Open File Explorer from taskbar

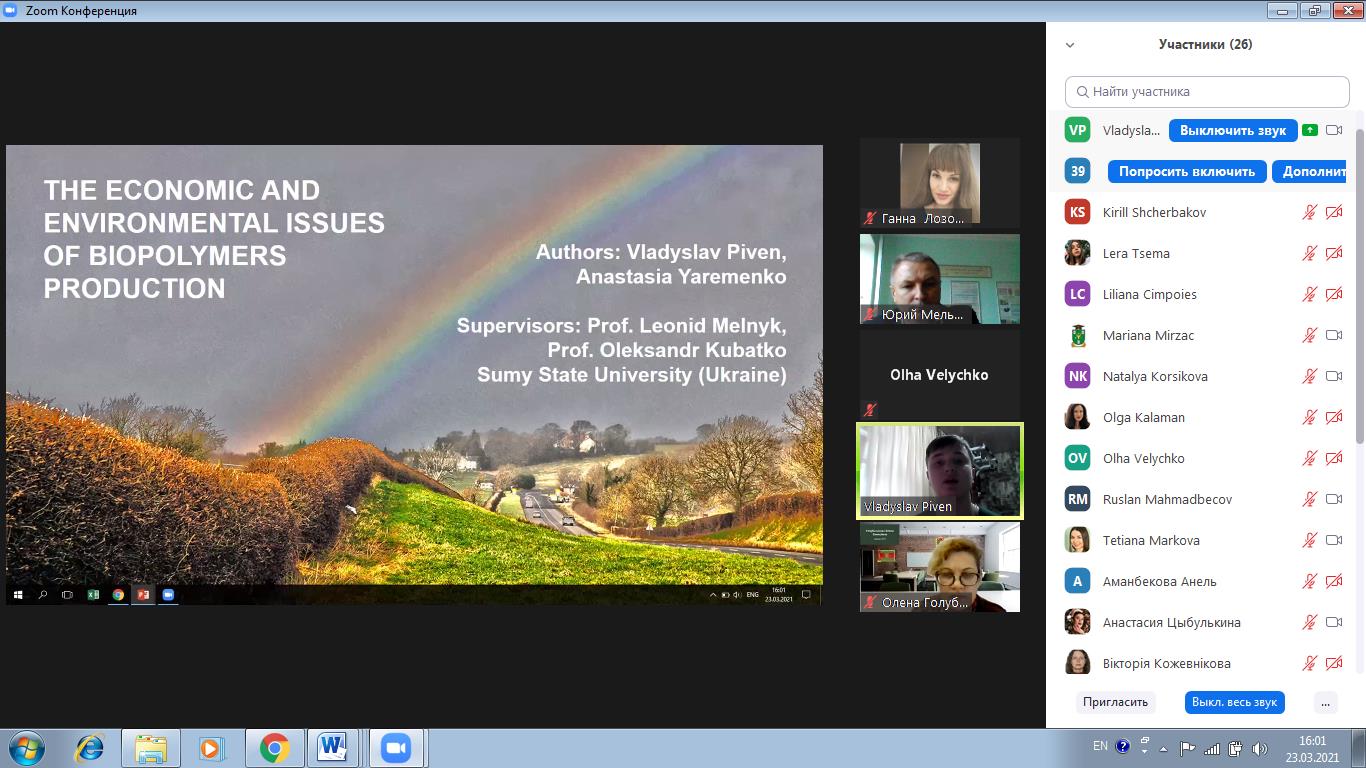point(151,748)
